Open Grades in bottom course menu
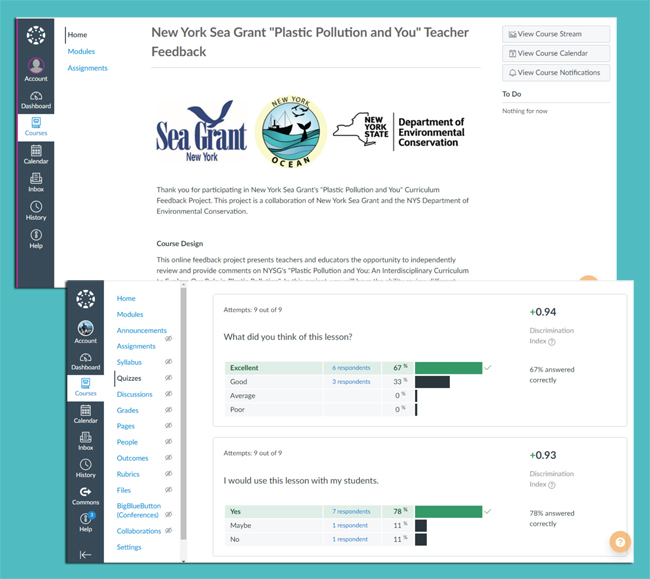The image size is (650, 579). click(x=127, y=410)
